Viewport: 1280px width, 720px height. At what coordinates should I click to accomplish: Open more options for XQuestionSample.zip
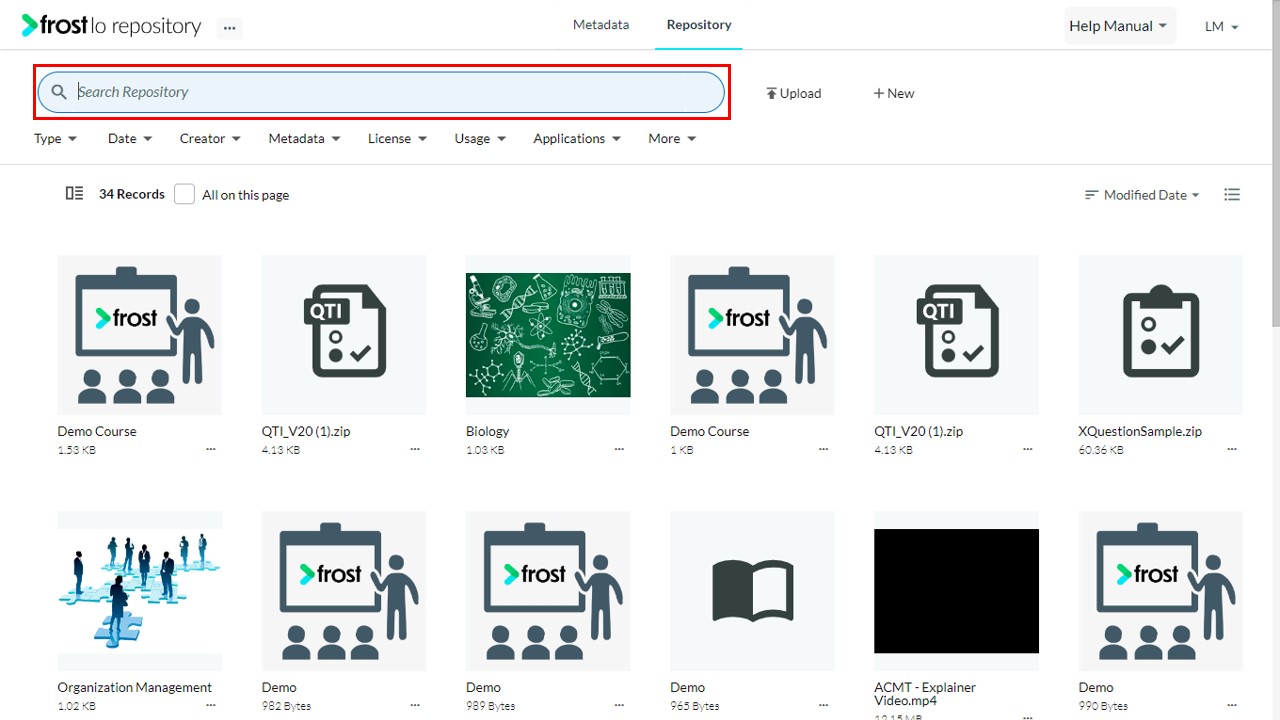pyautogui.click(x=1232, y=450)
